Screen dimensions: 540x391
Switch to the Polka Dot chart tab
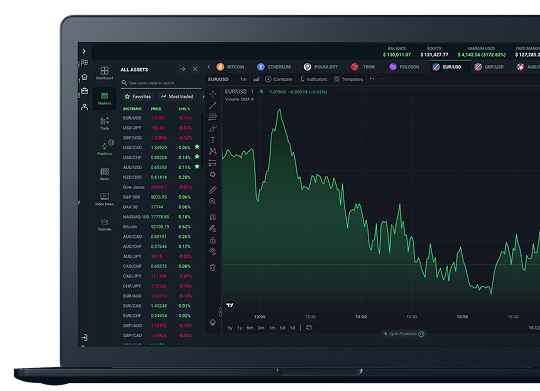click(x=321, y=67)
